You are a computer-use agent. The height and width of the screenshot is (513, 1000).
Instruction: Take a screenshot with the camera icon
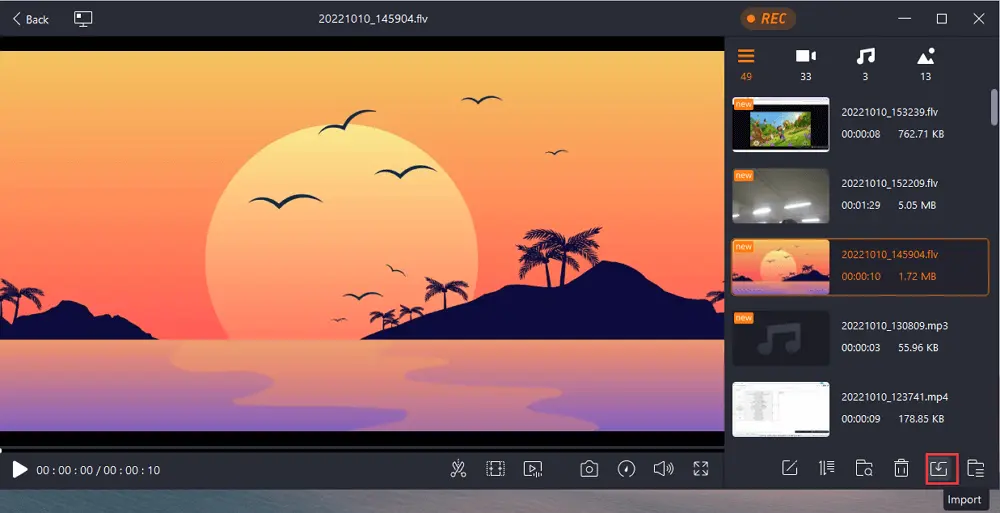pyautogui.click(x=589, y=469)
